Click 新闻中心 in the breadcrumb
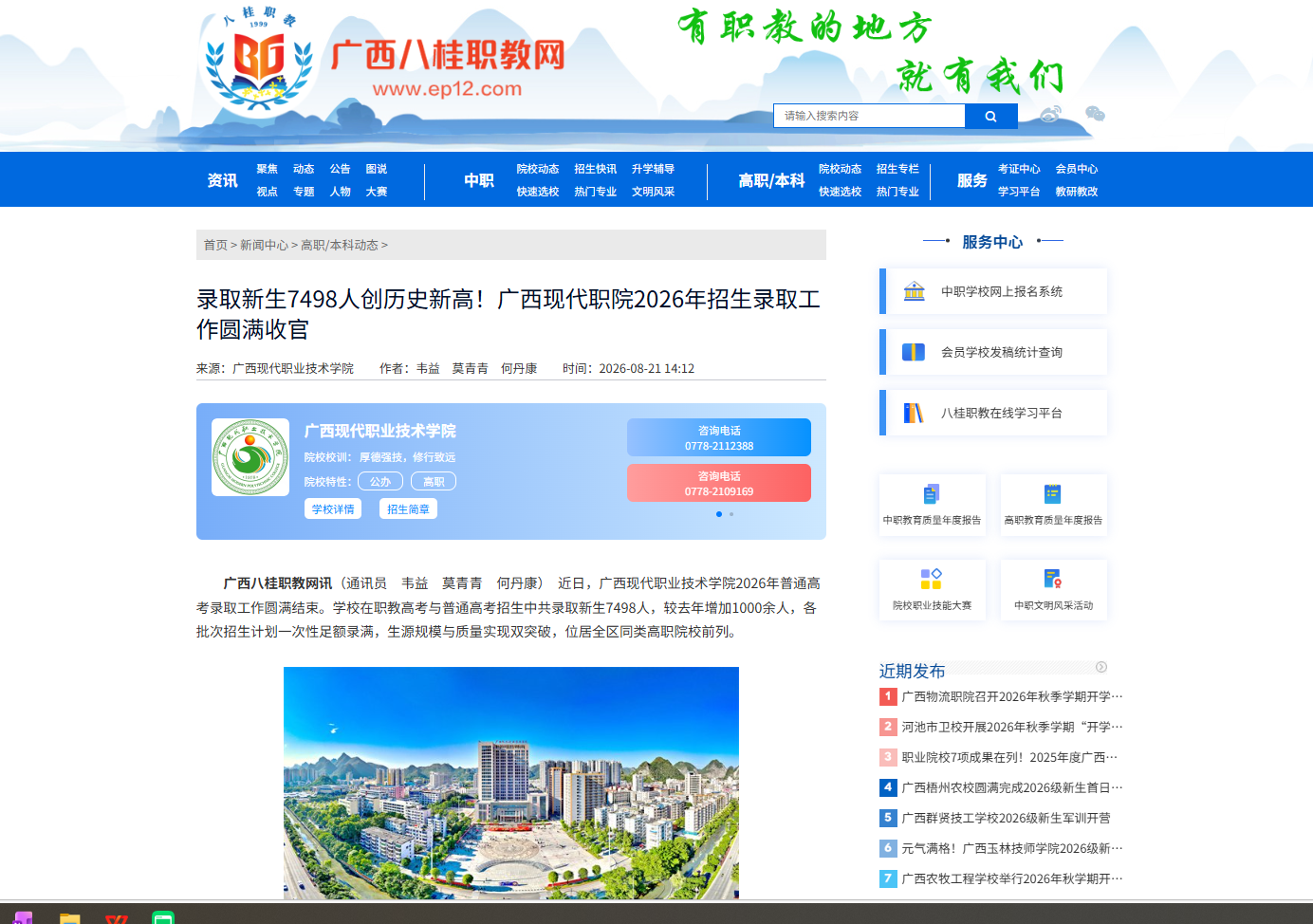 pyautogui.click(x=264, y=245)
